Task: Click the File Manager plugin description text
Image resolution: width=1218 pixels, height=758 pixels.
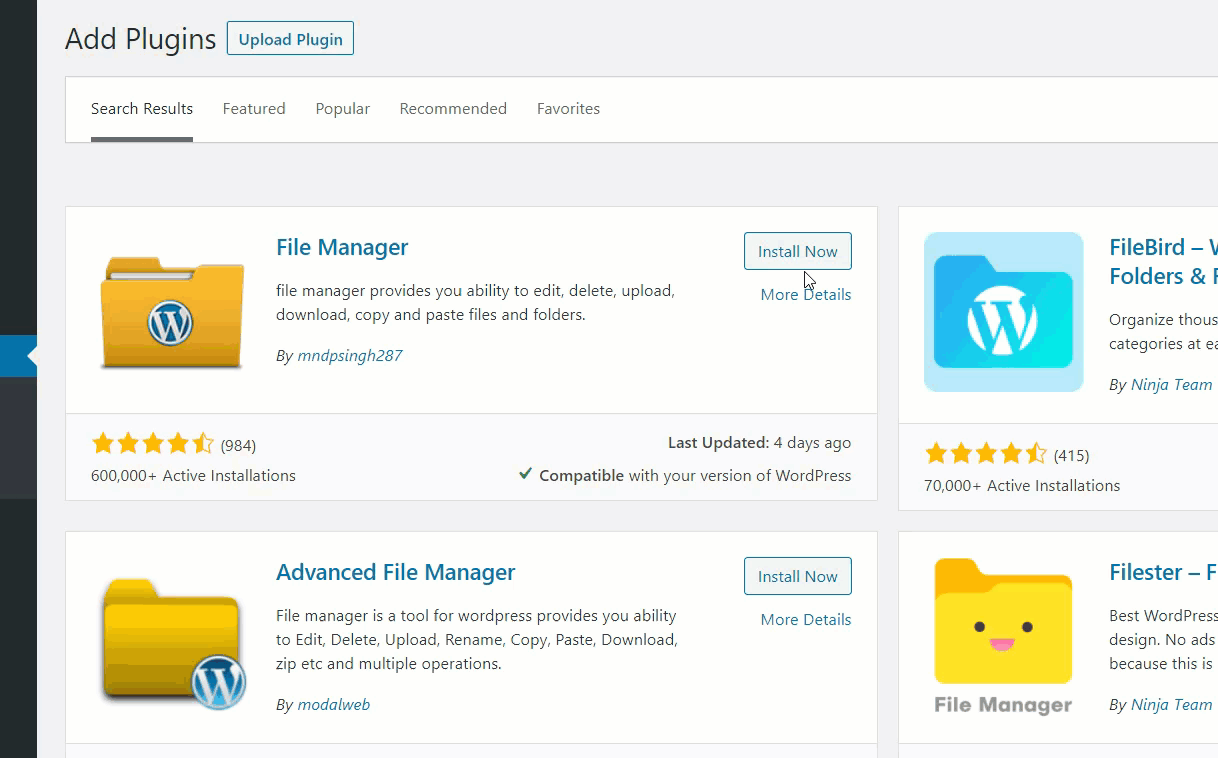Action: click(476, 303)
